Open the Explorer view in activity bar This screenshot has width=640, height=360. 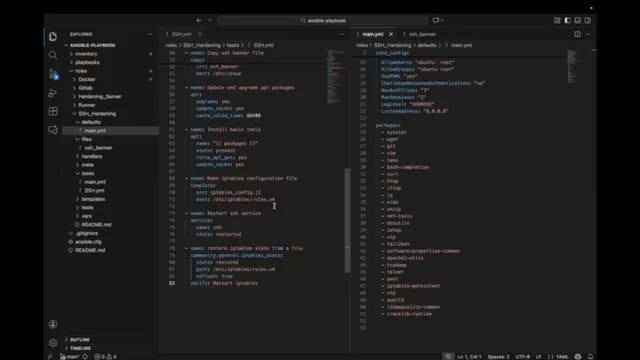(53, 36)
